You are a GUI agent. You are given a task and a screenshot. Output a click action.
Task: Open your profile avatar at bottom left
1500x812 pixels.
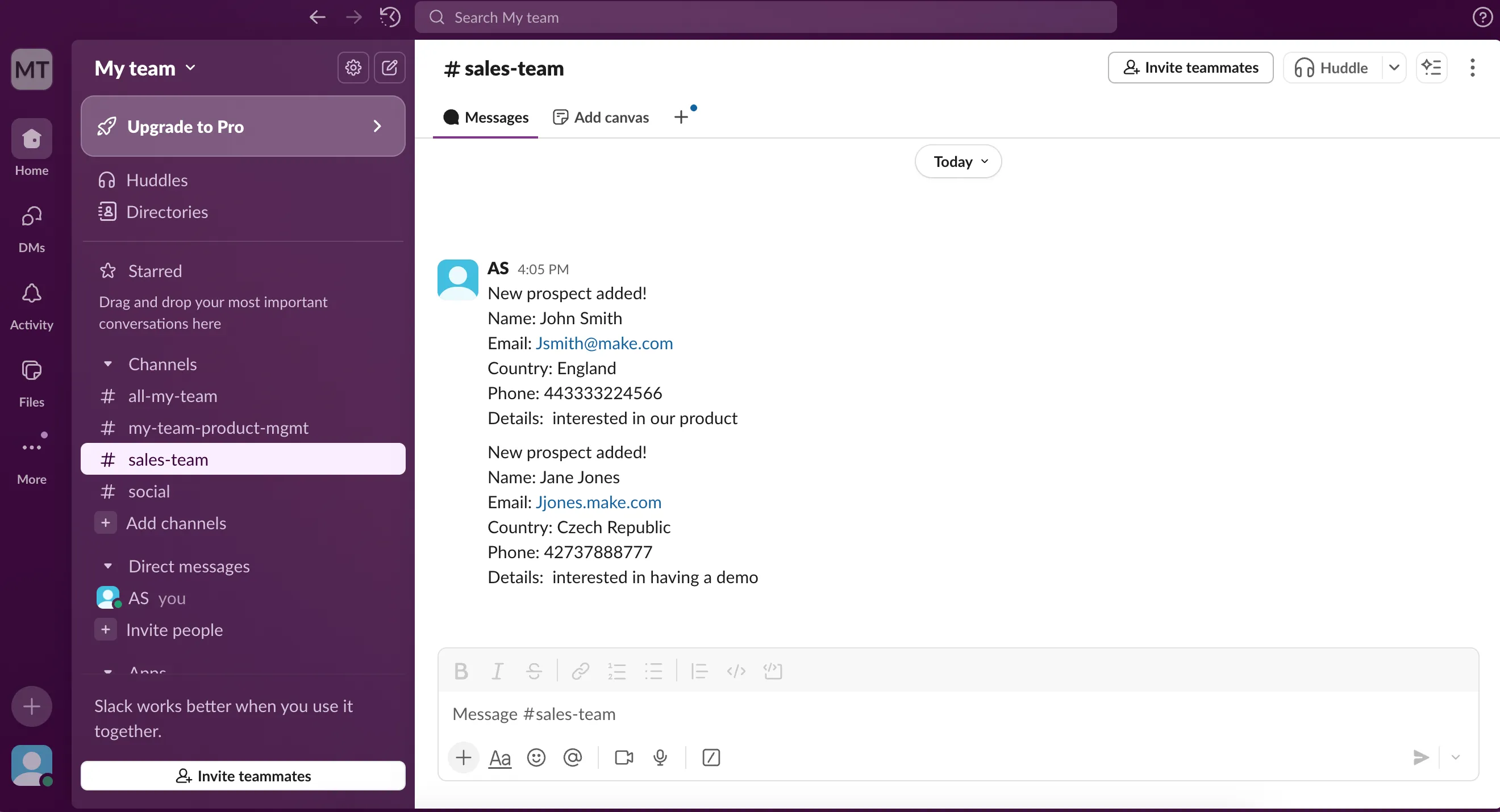click(x=31, y=765)
